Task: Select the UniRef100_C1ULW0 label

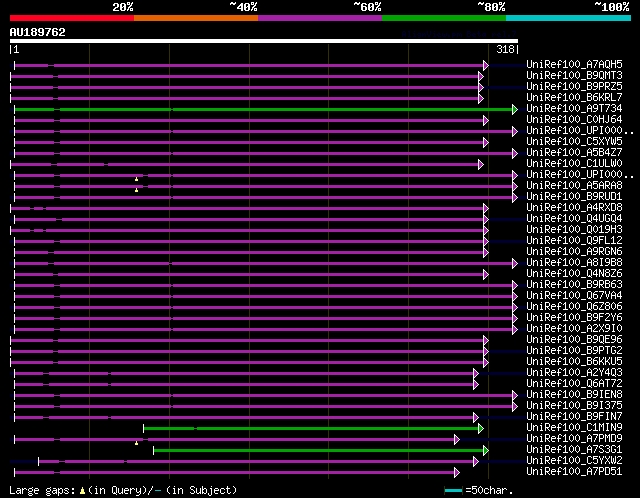Action: [x=574, y=164]
